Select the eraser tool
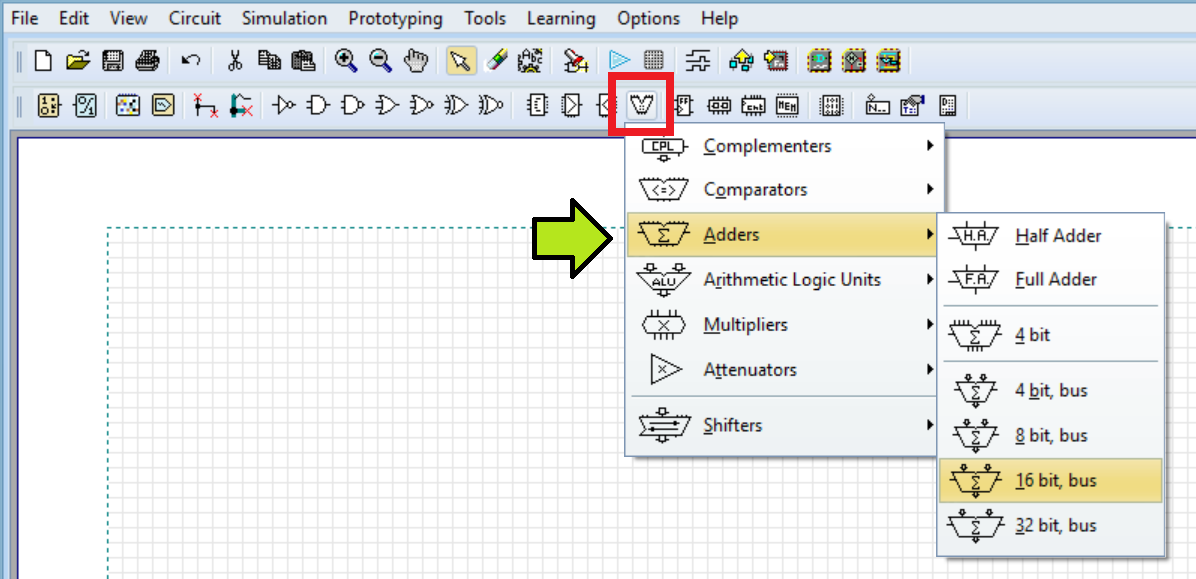 496,60
